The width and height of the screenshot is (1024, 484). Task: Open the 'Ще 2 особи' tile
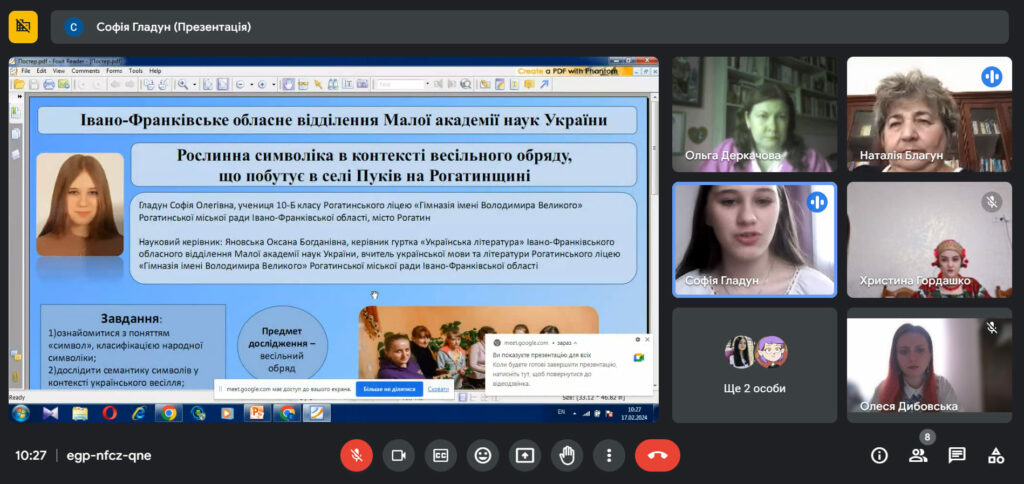click(754, 364)
